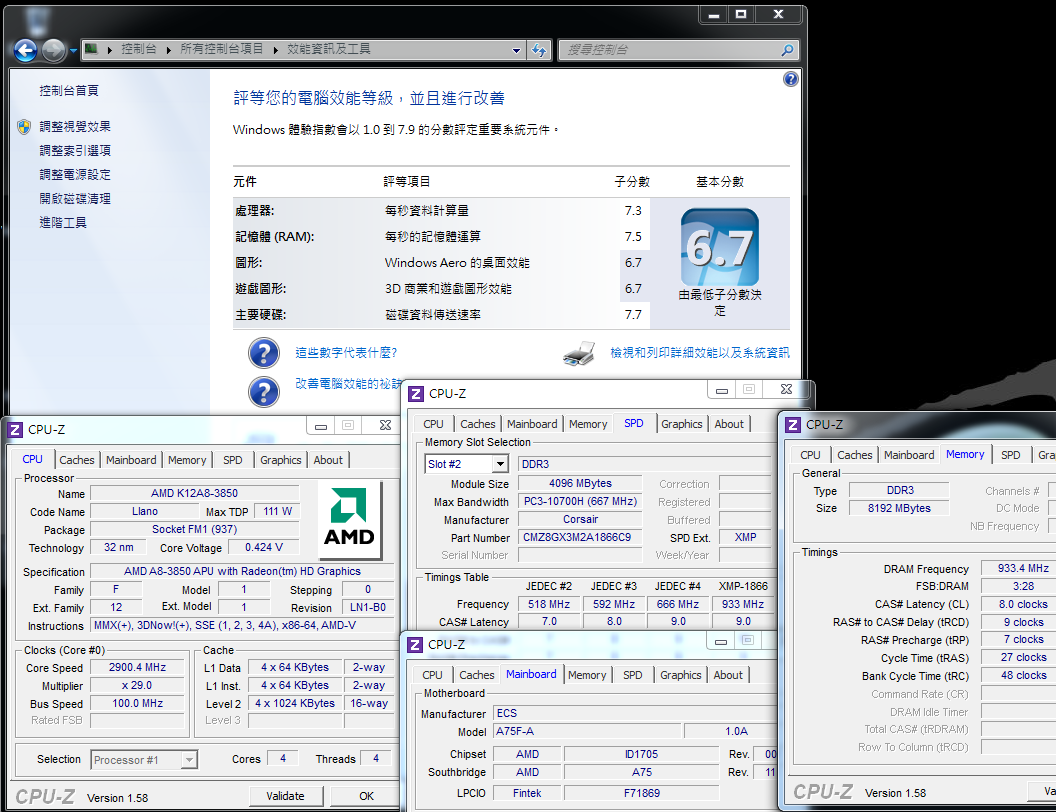Click the F71869 LPCIO value
Viewport: 1056px width, 812px height.
click(641, 793)
